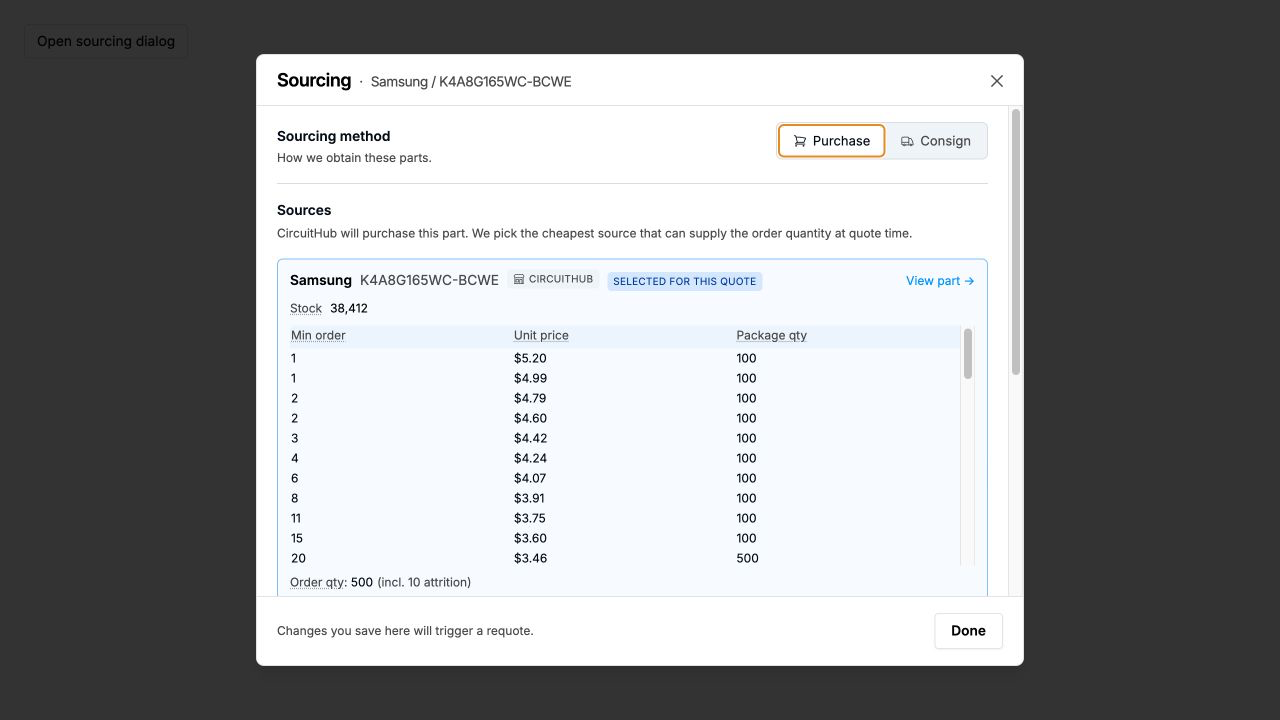The image size is (1280, 720).
Task: Close the Sourcing dialog with the X
Action: pyautogui.click(x=996, y=81)
